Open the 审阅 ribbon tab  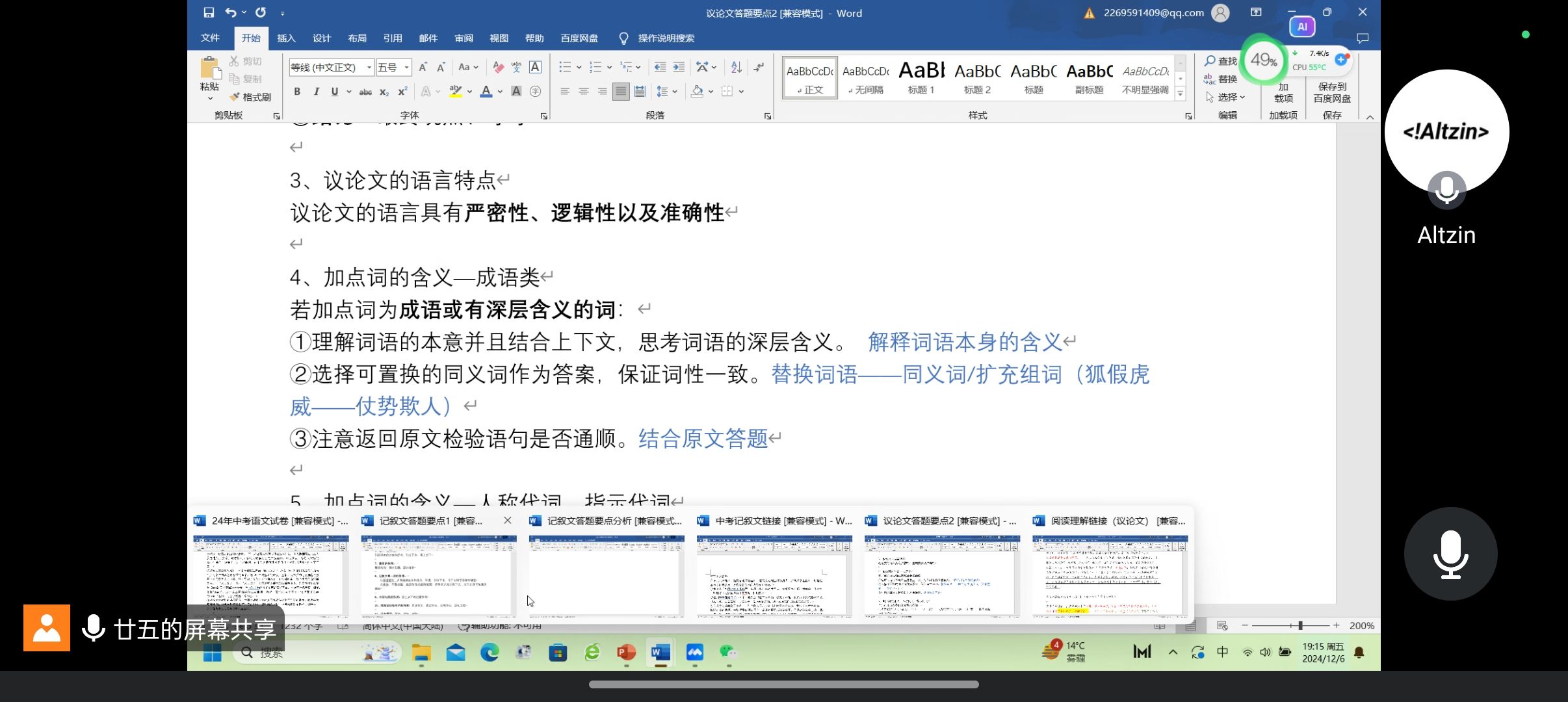click(464, 38)
